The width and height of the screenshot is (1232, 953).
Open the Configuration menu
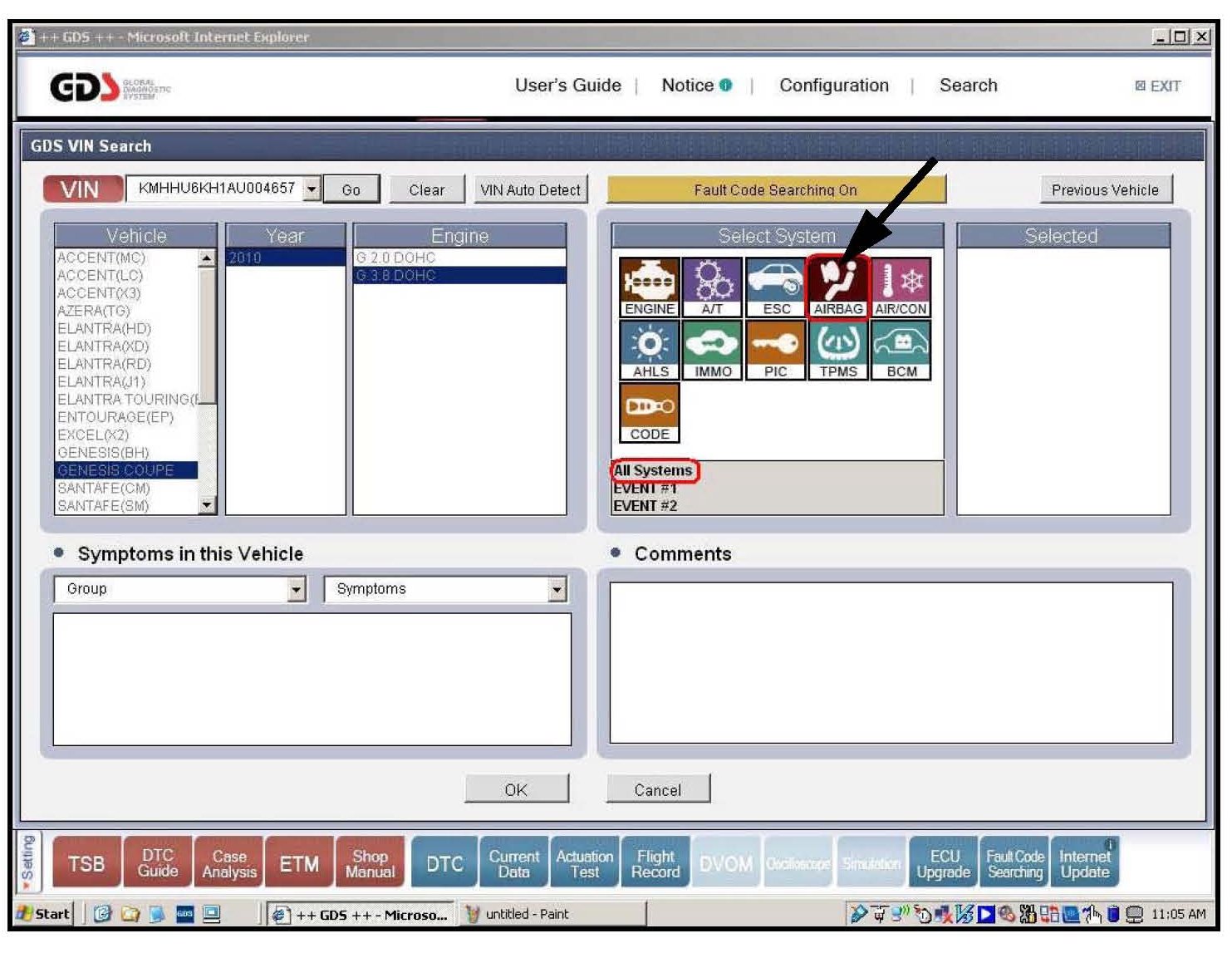(833, 86)
